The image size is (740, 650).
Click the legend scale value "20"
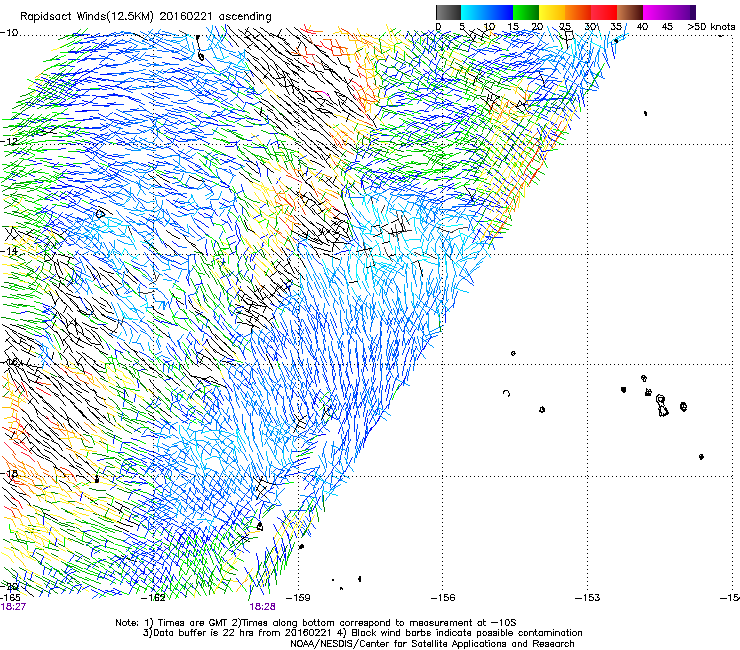click(x=538, y=27)
